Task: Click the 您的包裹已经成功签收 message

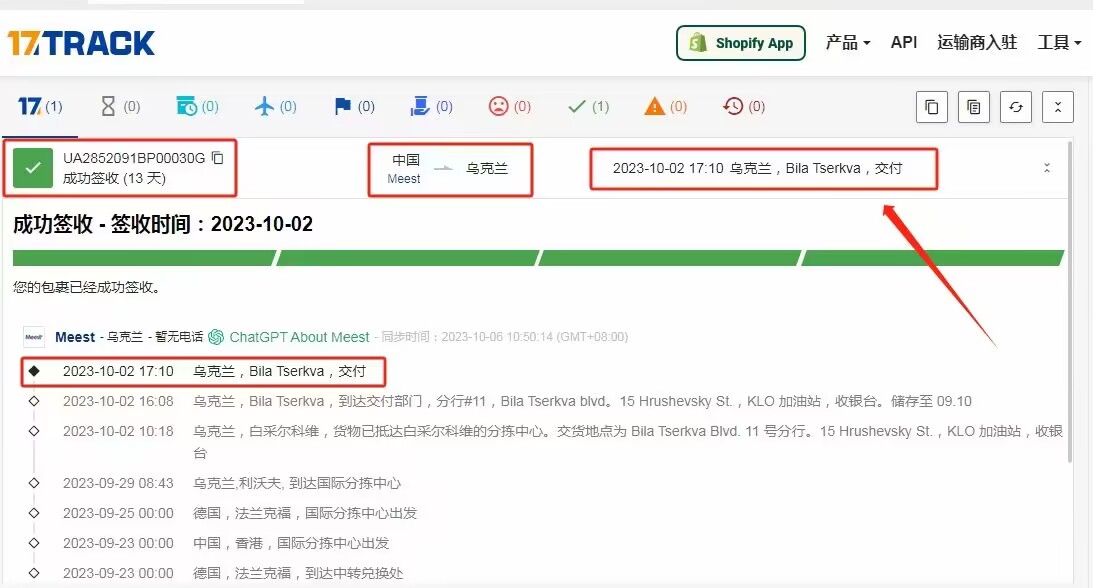Action: (x=88, y=287)
